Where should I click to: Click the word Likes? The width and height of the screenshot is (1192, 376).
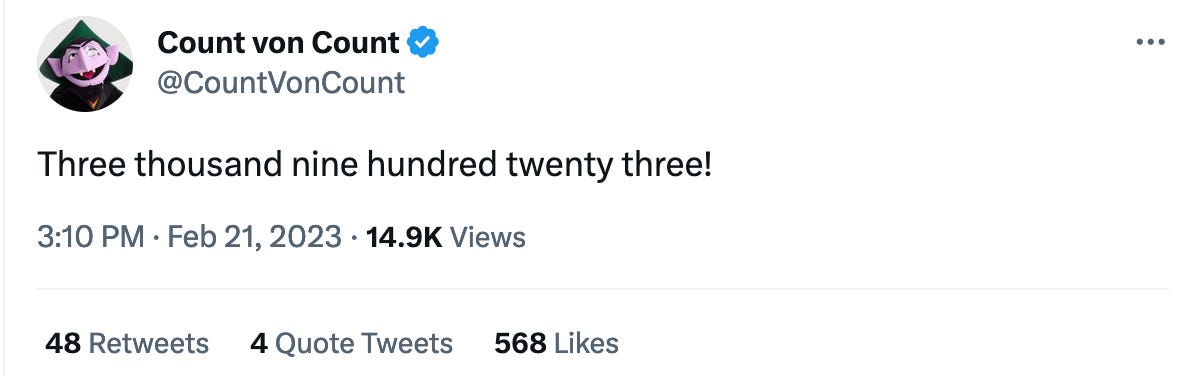(586, 343)
